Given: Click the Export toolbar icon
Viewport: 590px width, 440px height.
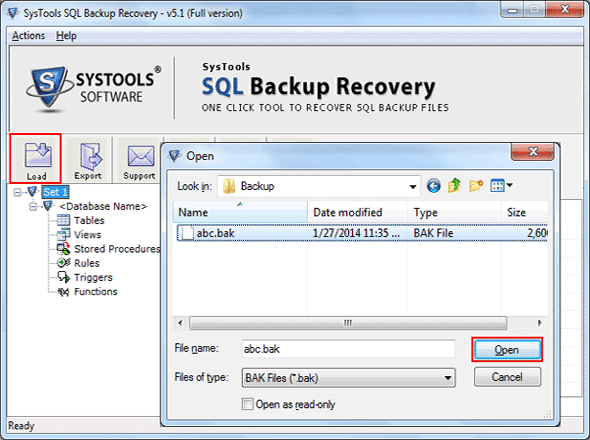Looking at the screenshot, I should pos(88,160).
